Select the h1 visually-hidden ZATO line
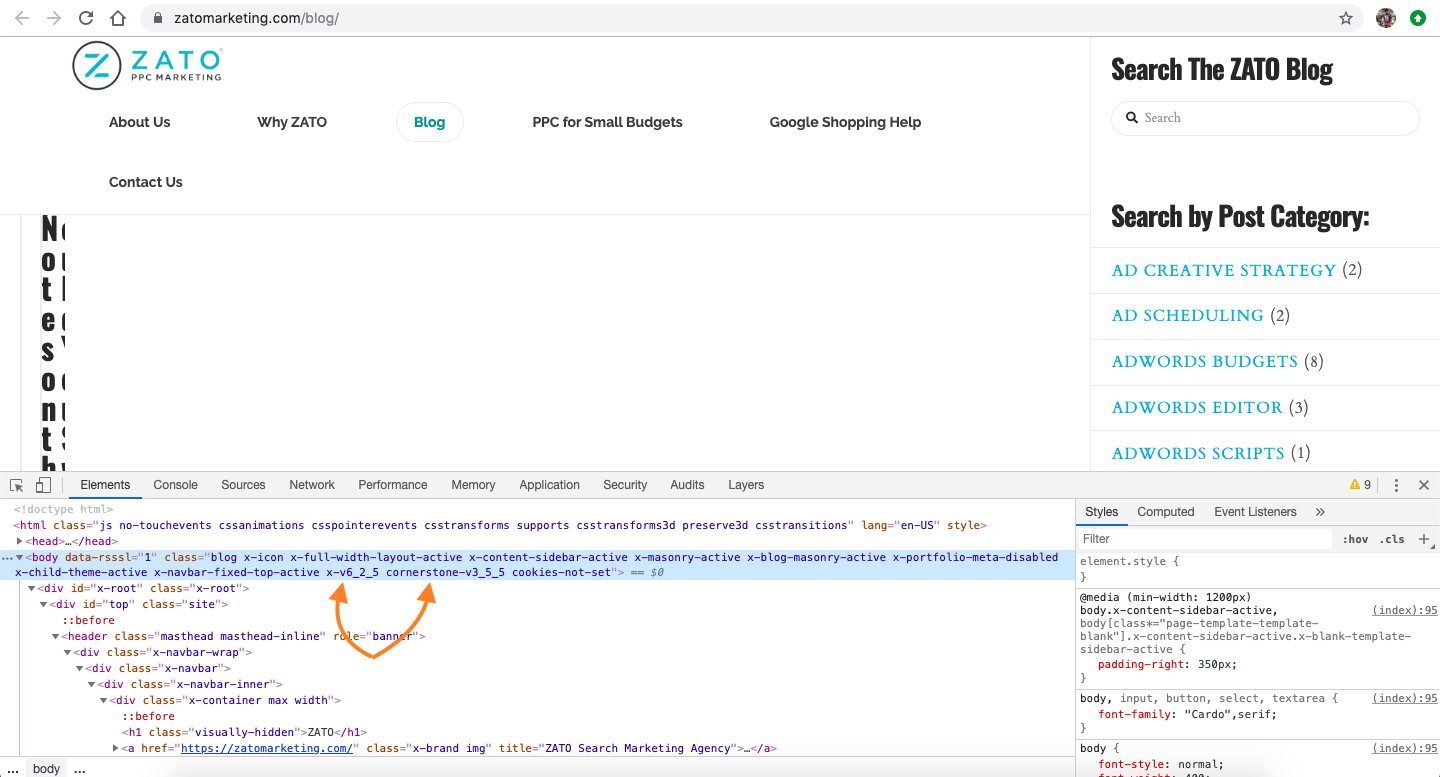Viewport: 1440px width, 777px height. pos(245,732)
